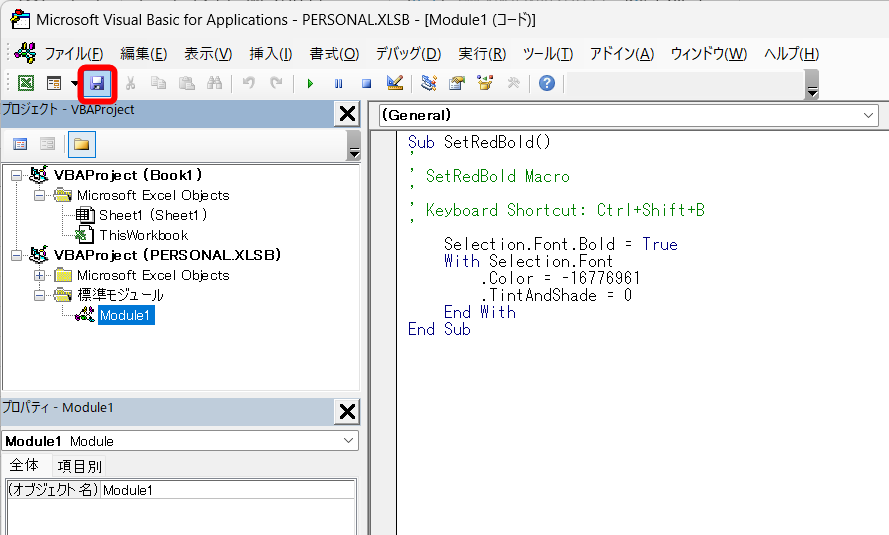The image size is (889, 535).
Task: Open the 挿入(I) menu
Action: 270,54
